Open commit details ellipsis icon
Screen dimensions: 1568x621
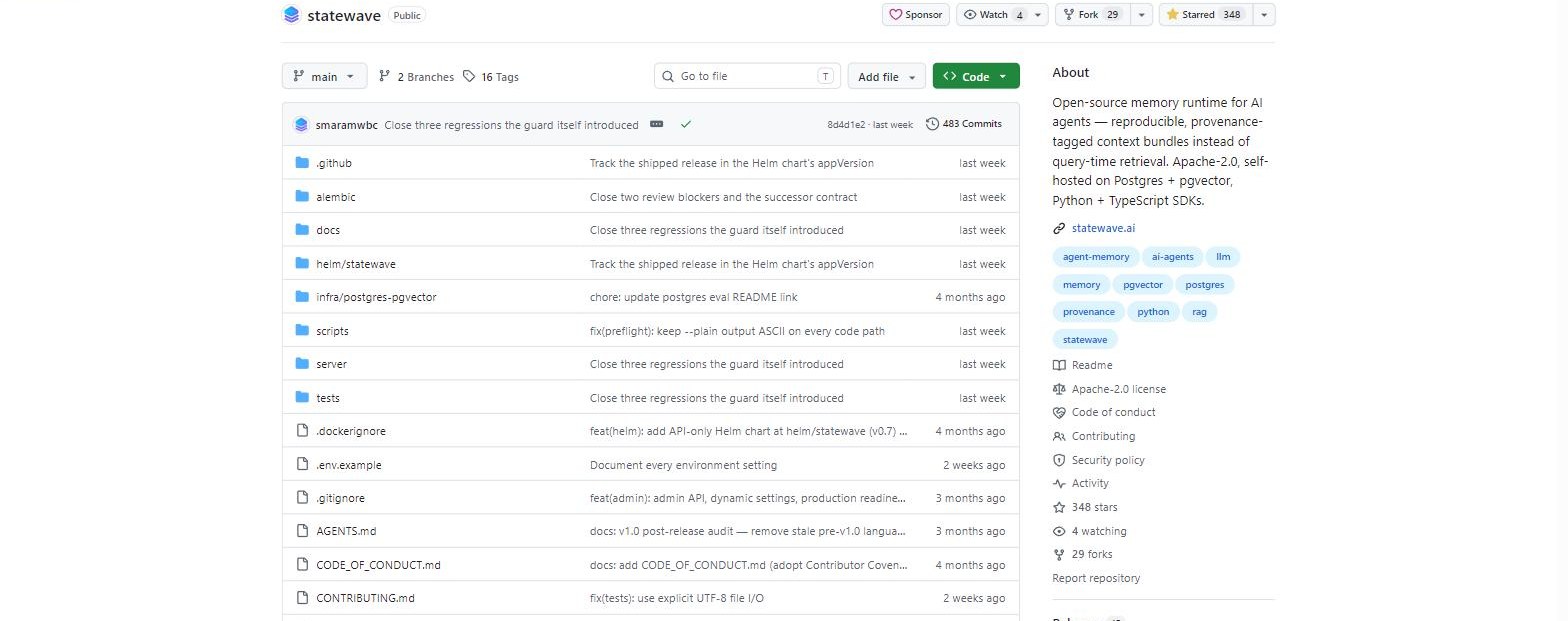point(656,125)
